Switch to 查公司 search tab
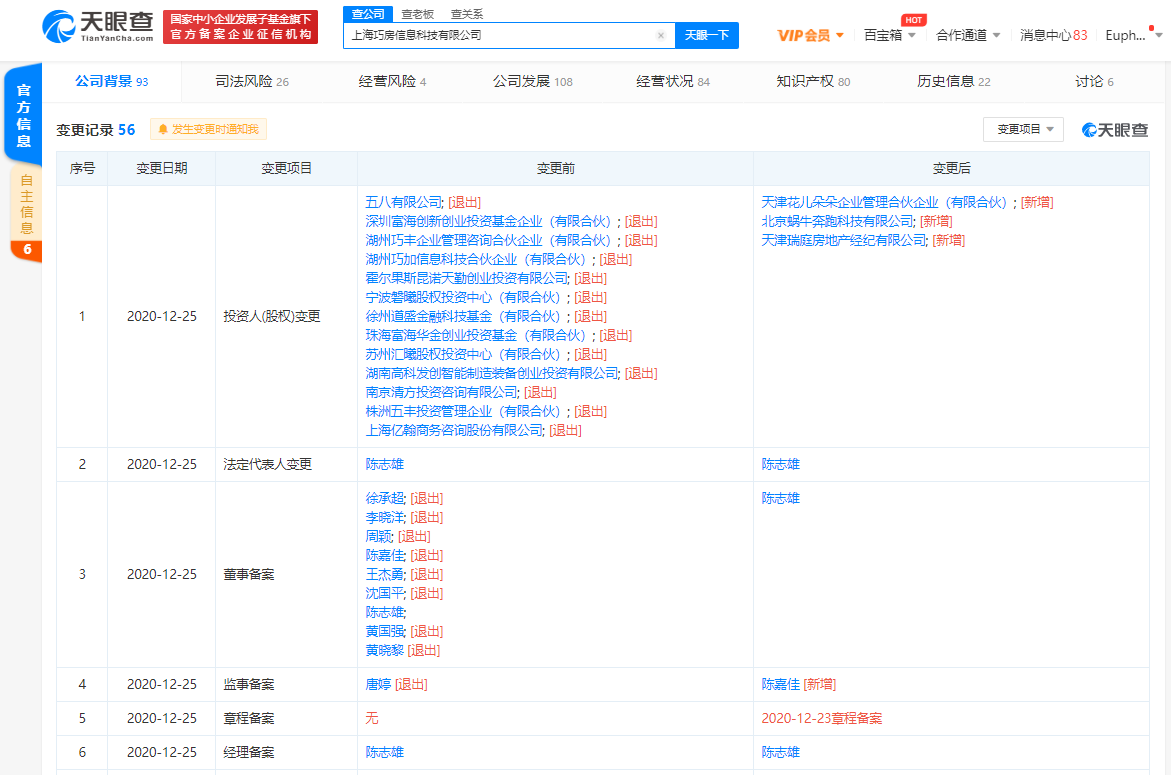This screenshot has width=1171, height=775. [x=367, y=13]
